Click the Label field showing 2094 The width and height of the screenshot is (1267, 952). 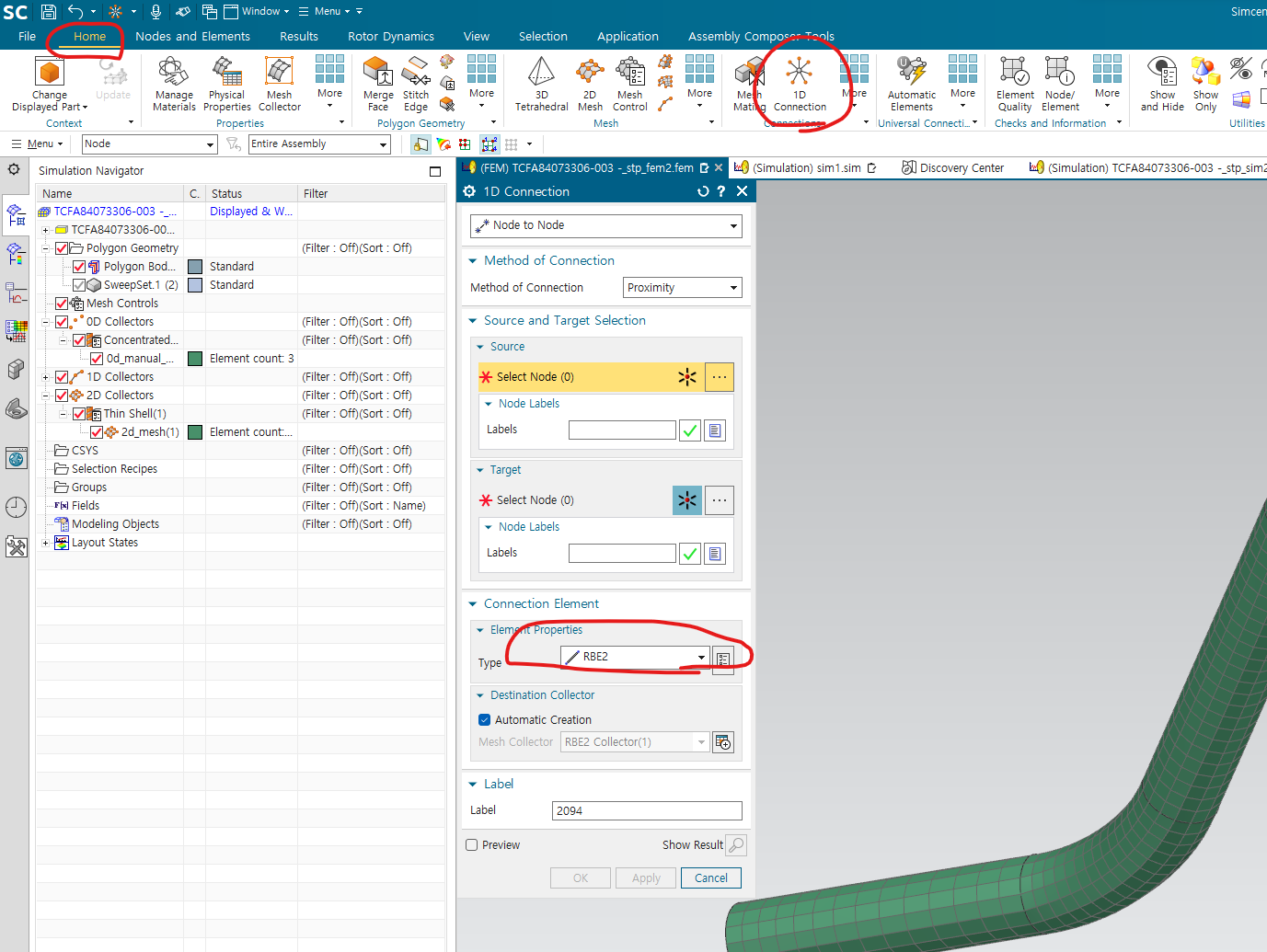click(x=647, y=810)
